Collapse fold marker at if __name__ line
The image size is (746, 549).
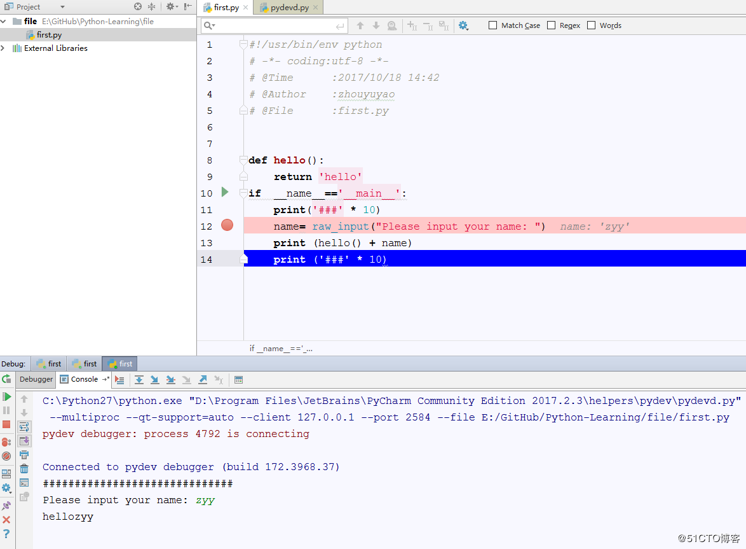click(x=243, y=193)
